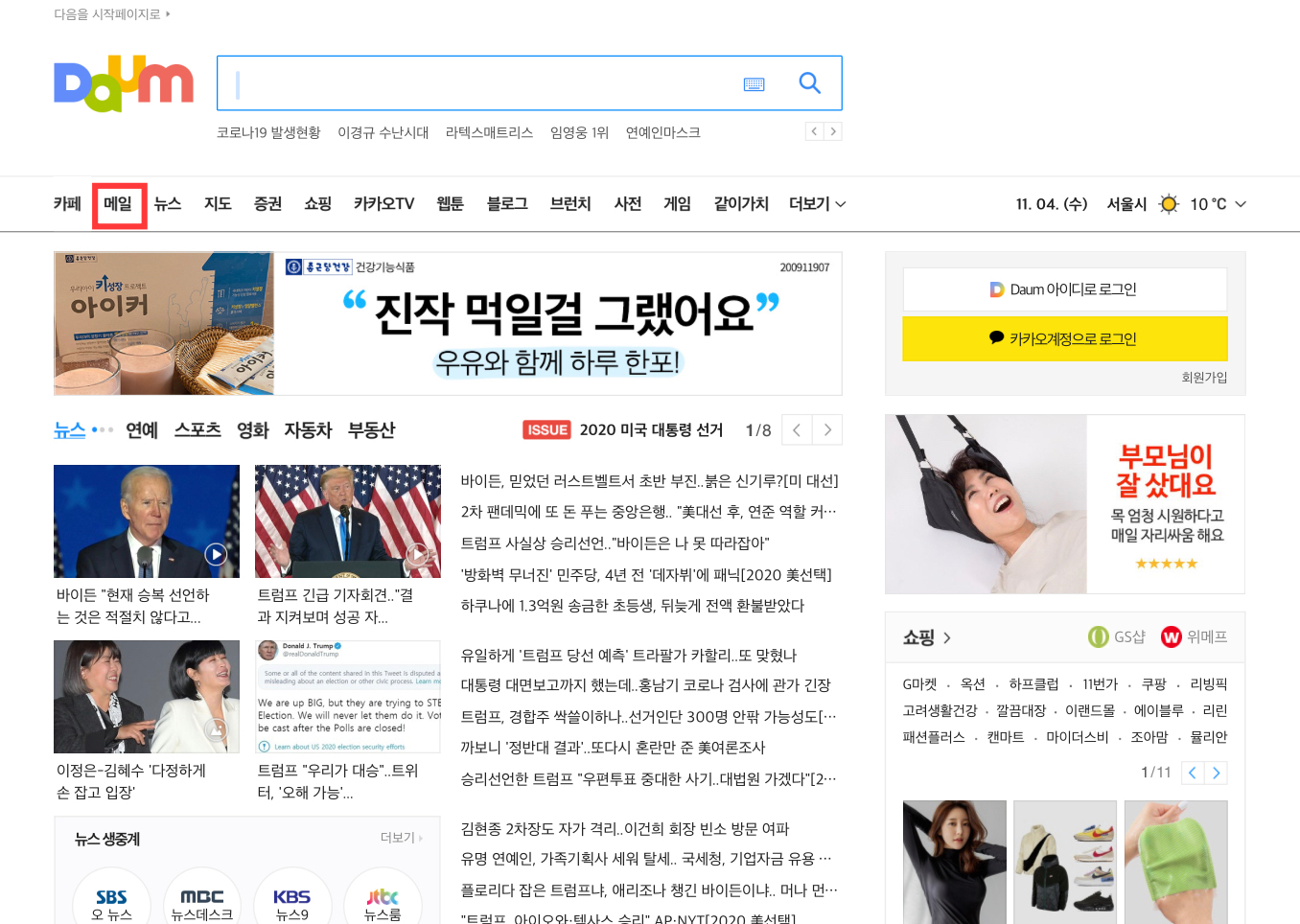Open headline 김현종 2차장도 자가 격리
Screen dimensions: 1300x924
(x=625, y=829)
